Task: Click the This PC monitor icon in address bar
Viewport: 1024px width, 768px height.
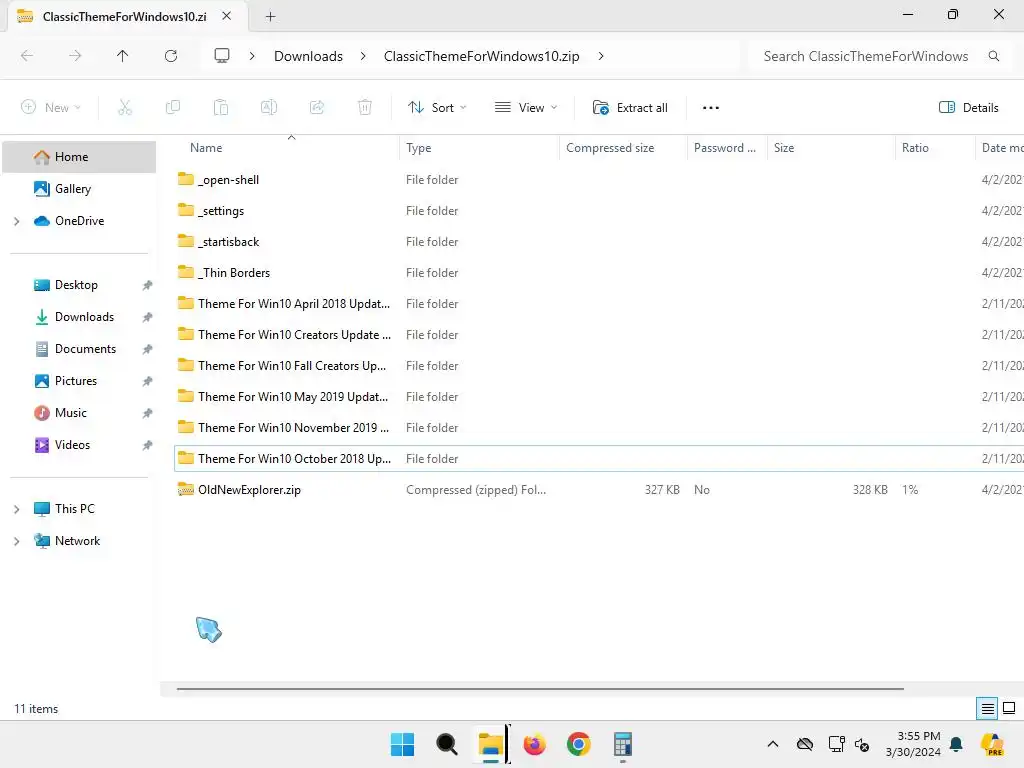Action: [x=222, y=56]
